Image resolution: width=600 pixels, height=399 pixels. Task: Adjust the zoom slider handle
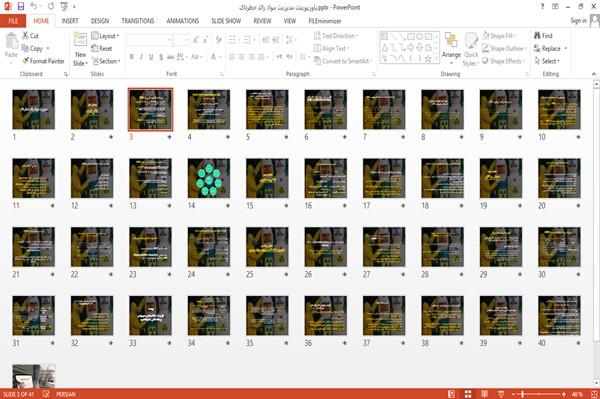[x=522, y=394]
